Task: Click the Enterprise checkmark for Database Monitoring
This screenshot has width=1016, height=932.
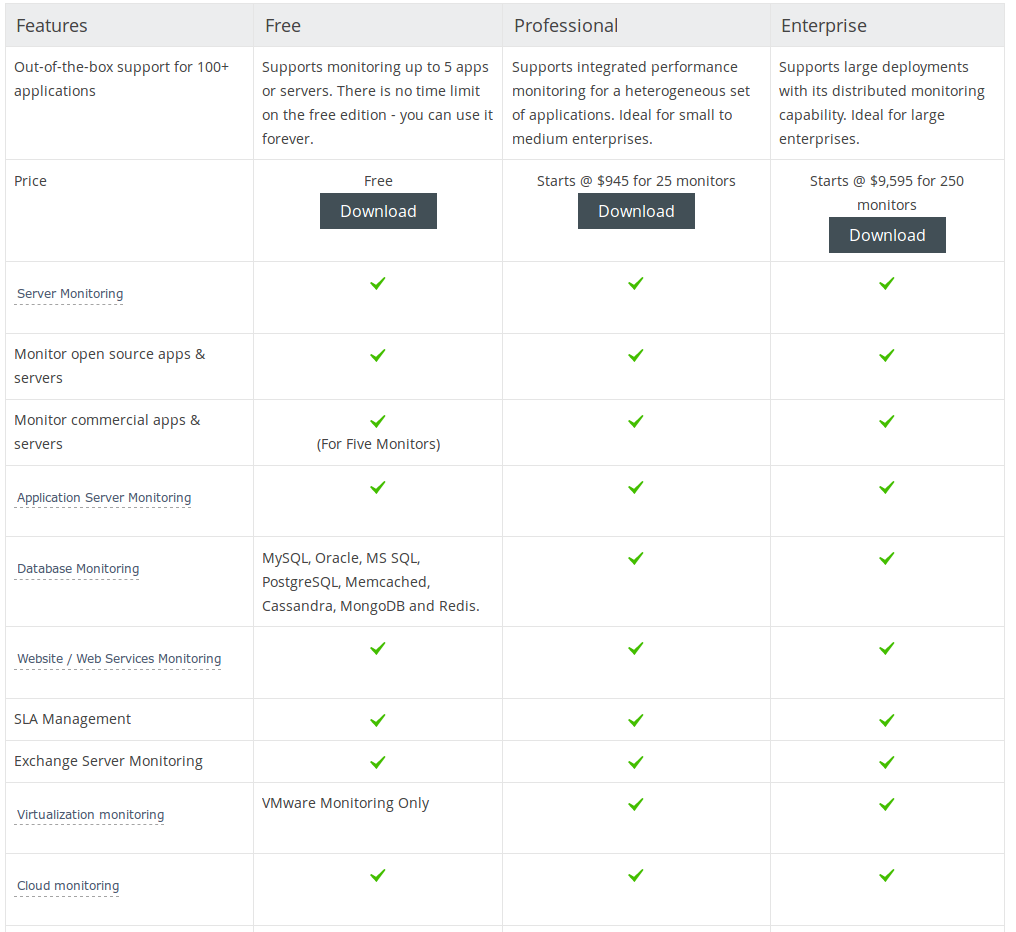Action: click(886, 558)
